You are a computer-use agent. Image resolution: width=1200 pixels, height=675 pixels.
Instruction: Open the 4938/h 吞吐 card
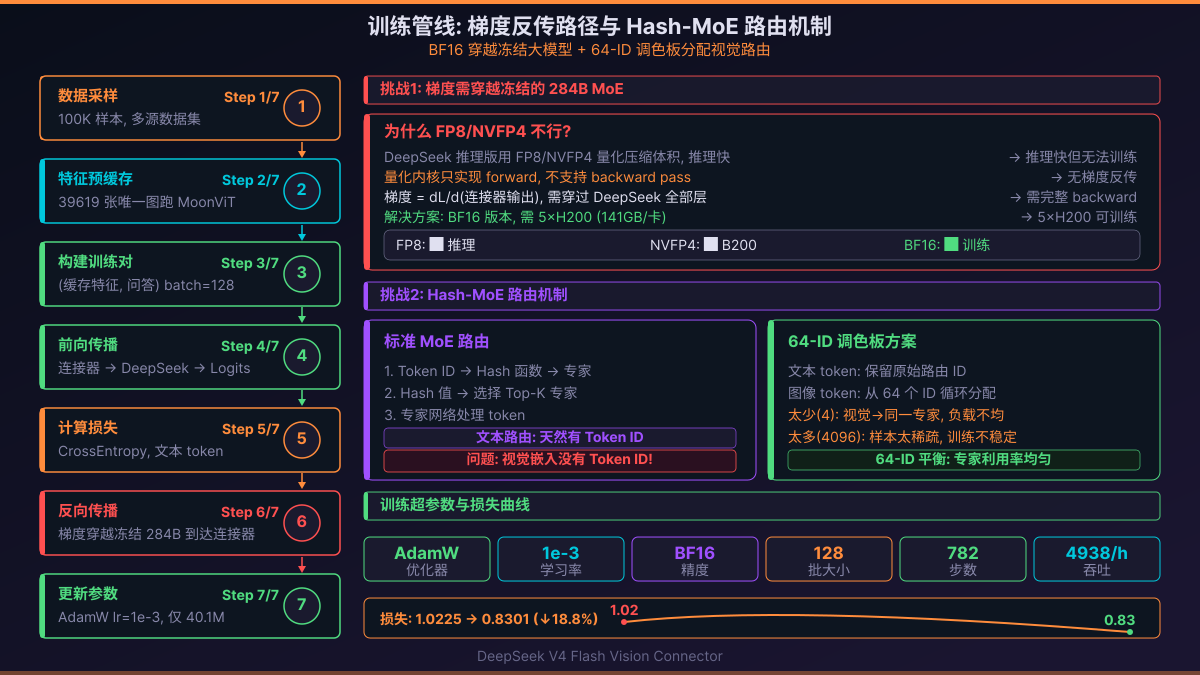pyautogui.click(x=1097, y=560)
